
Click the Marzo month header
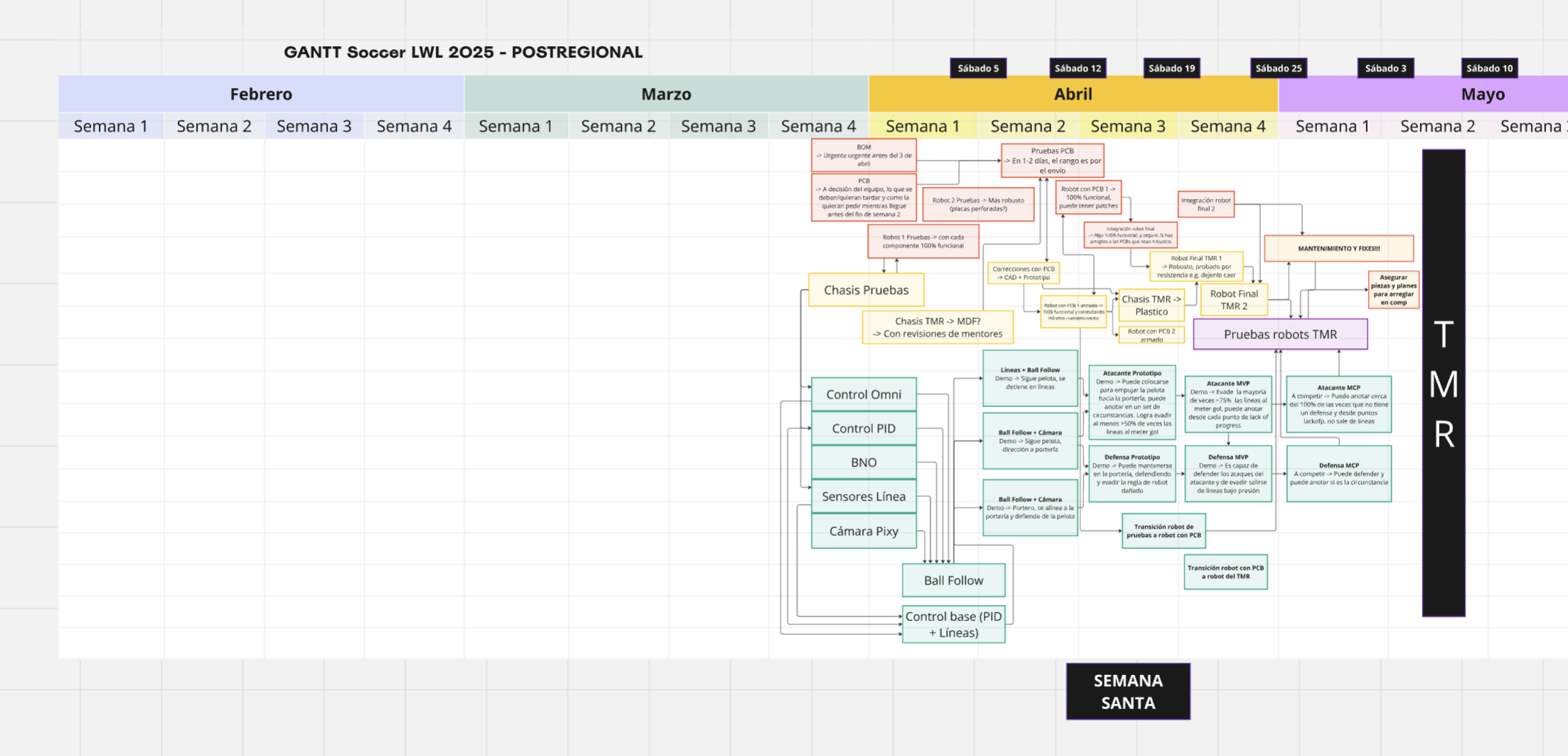click(666, 94)
